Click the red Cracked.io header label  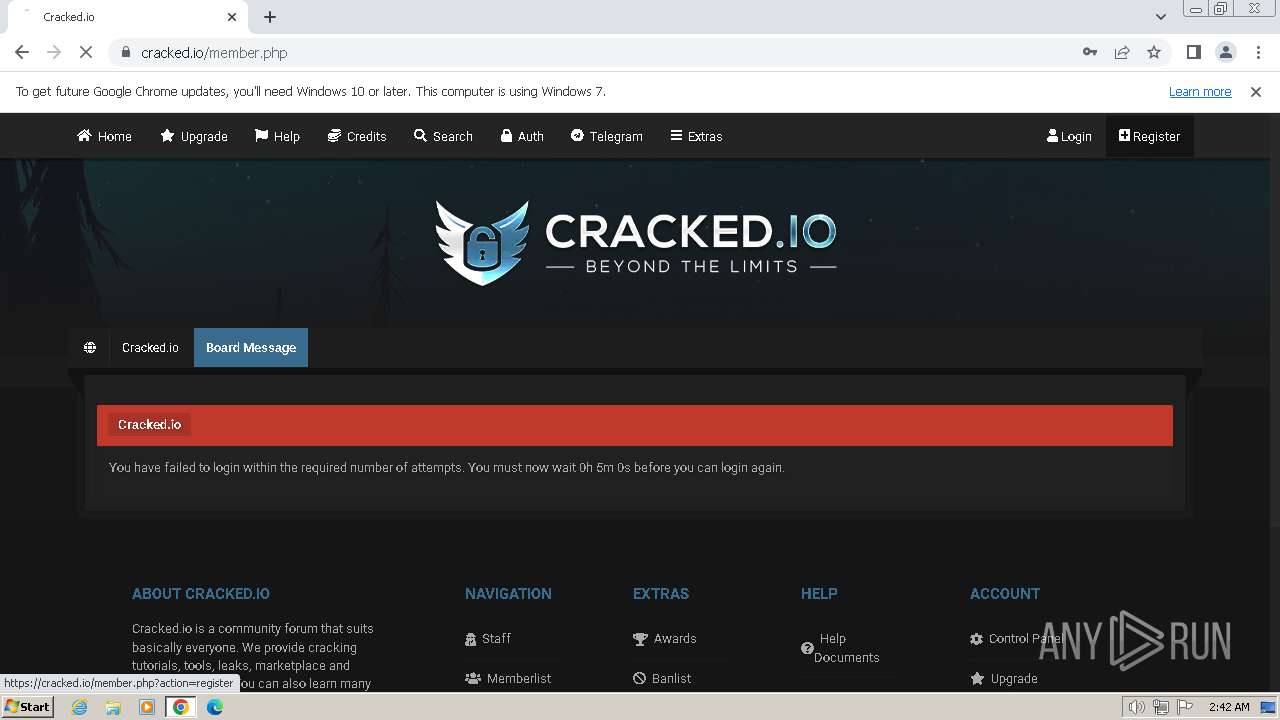click(x=149, y=425)
